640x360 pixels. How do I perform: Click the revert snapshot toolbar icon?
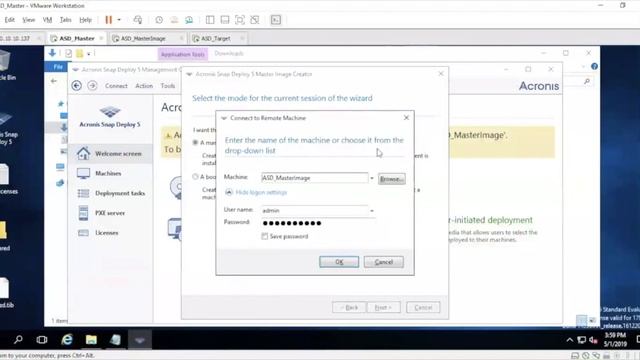point(174,20)
